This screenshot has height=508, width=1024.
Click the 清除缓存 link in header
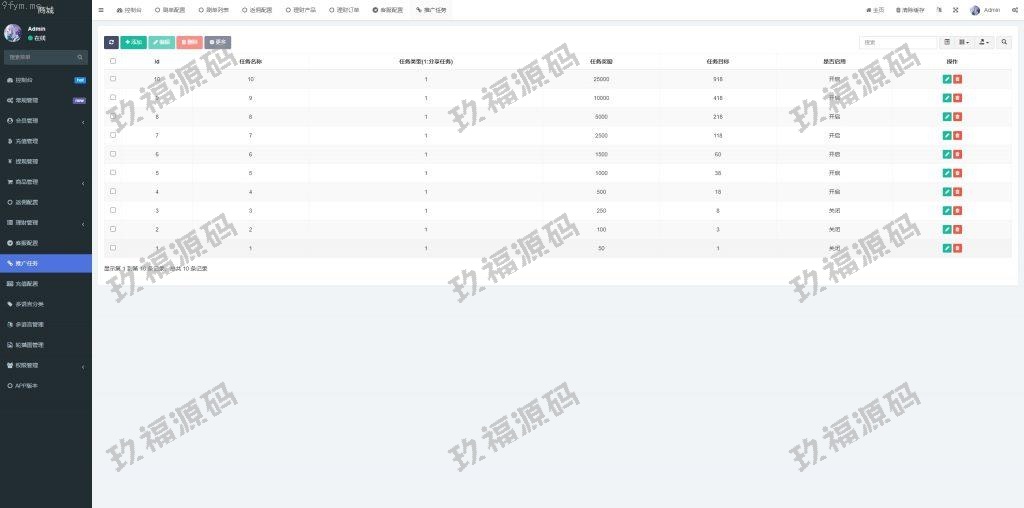(910, 10)
